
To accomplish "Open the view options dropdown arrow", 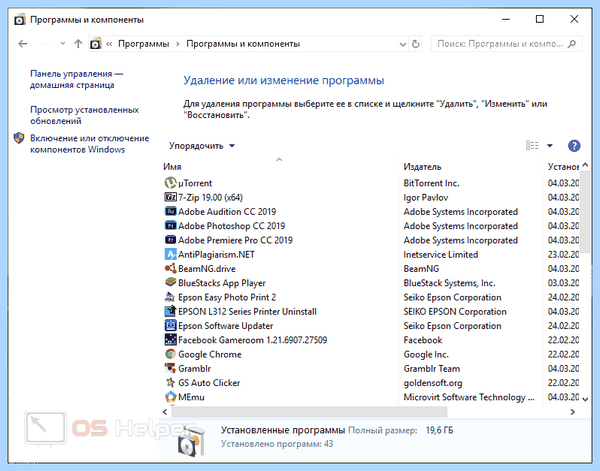I will point(550,145).
